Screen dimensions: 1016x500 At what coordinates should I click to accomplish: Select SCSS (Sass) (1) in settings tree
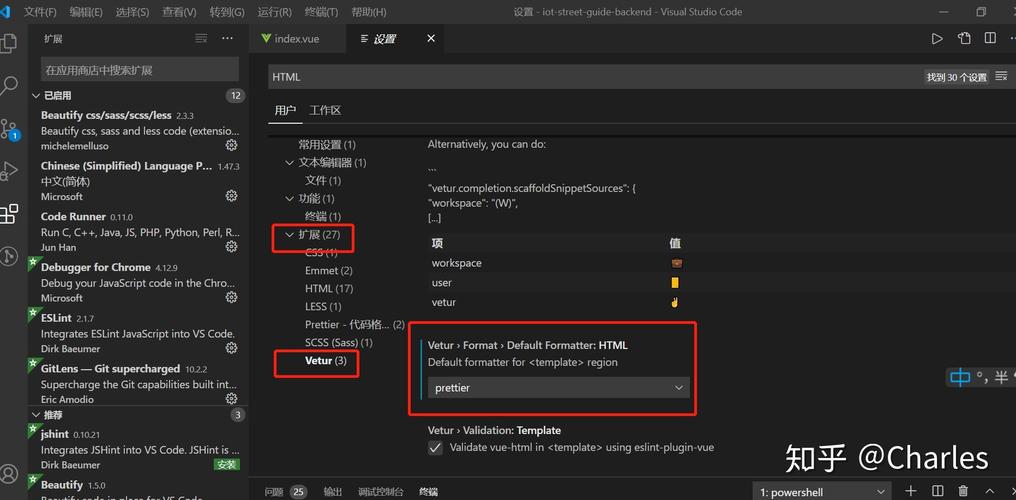[x=339, y=343]
